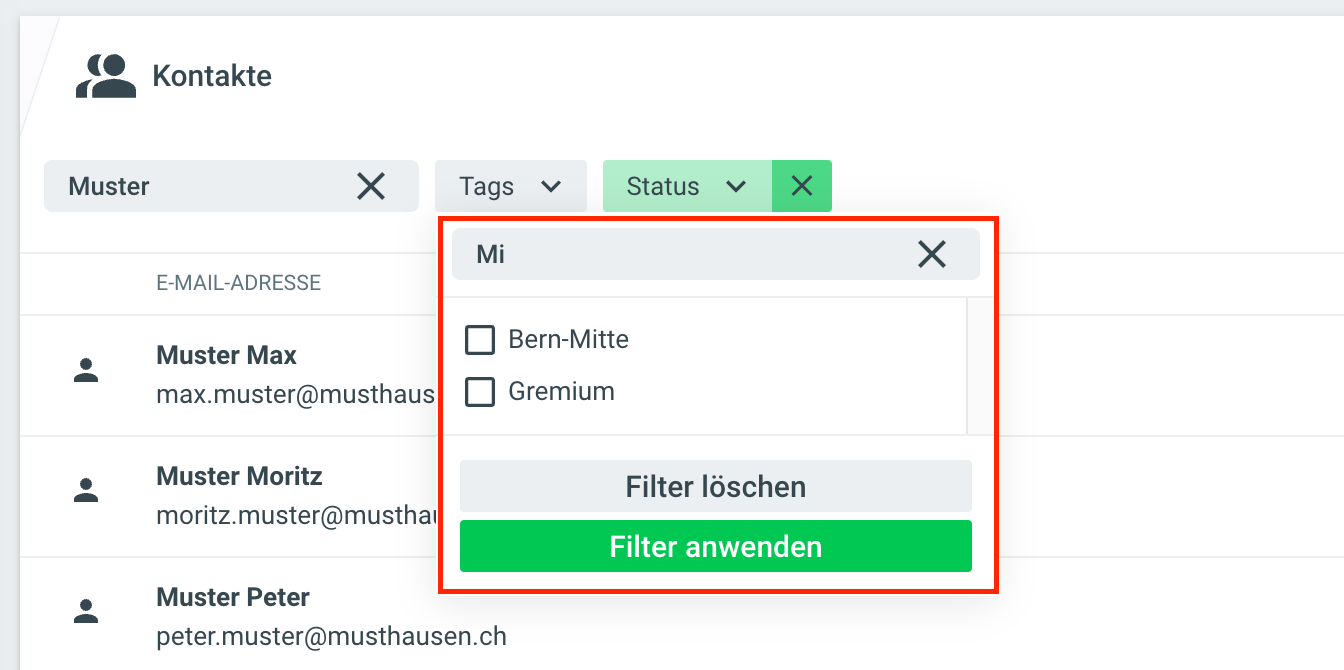Viewport: 1344px width, 670px height.
Task: Open the Muster Moritz contact
Action: click(x=239, y=476)
